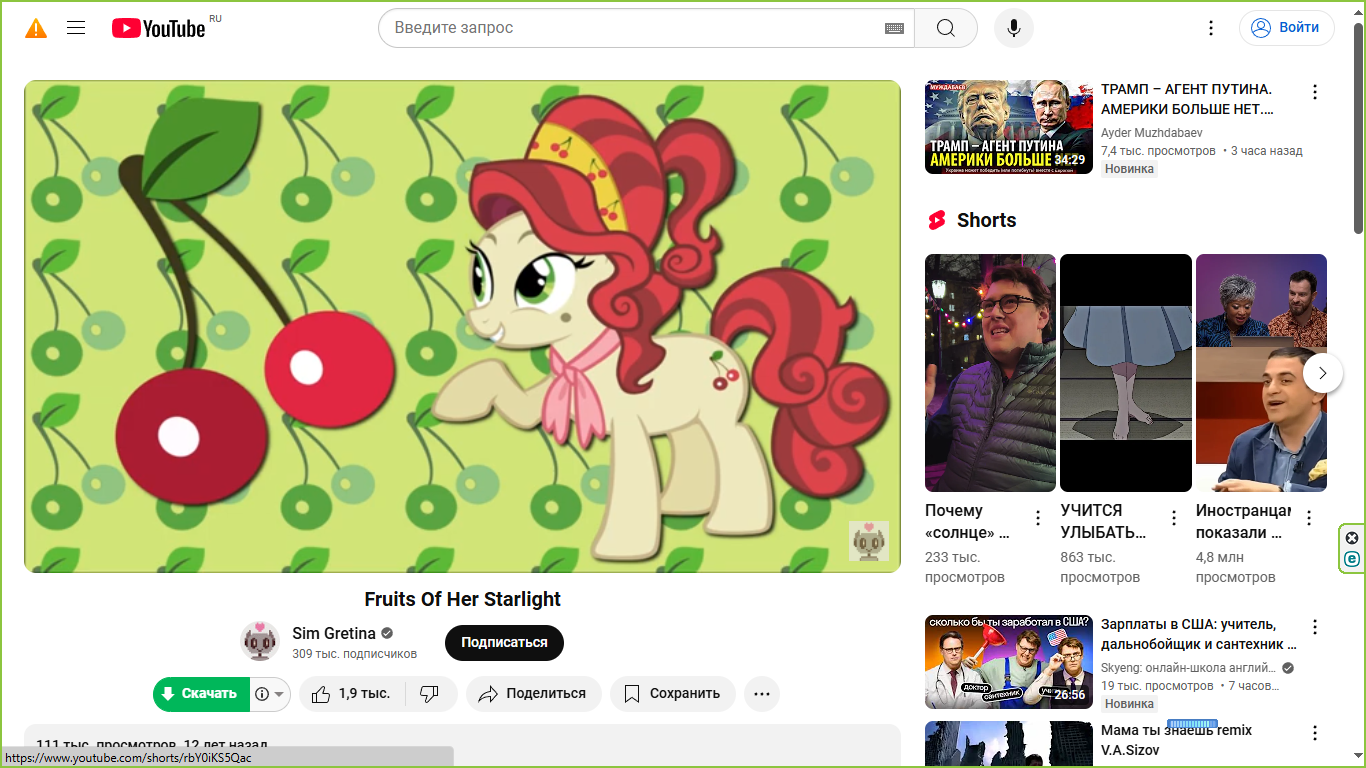This screenshot has height=768, width=1366.
Task: Open the Почему «солнце» short thumbnail
Action: coord(990,373)
